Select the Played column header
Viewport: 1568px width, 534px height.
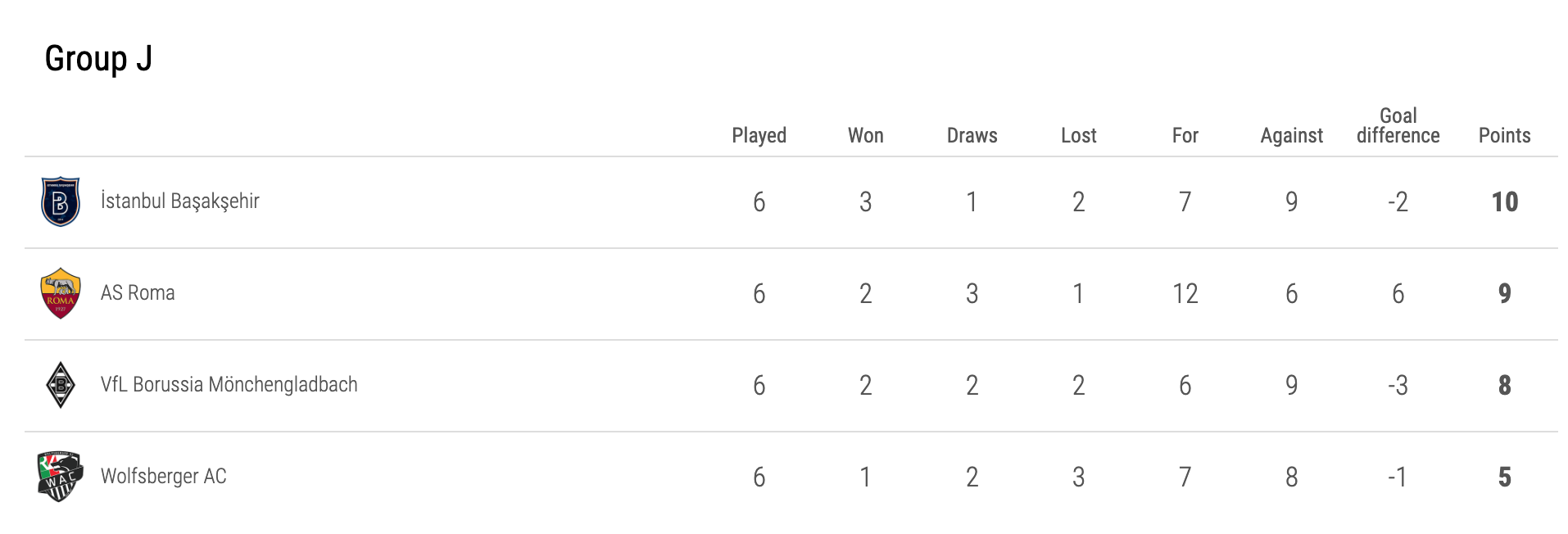[759, 136]
